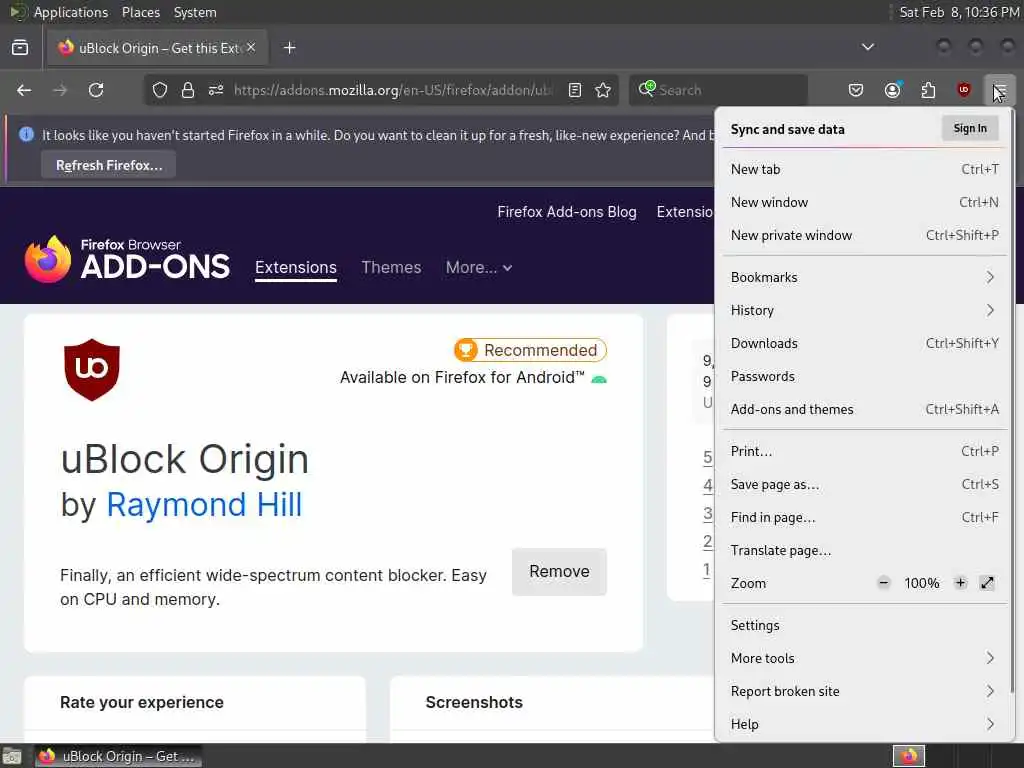Select New tab menu entry
The width and height of the screenshot is (1024, 768).
pos(865,169)
